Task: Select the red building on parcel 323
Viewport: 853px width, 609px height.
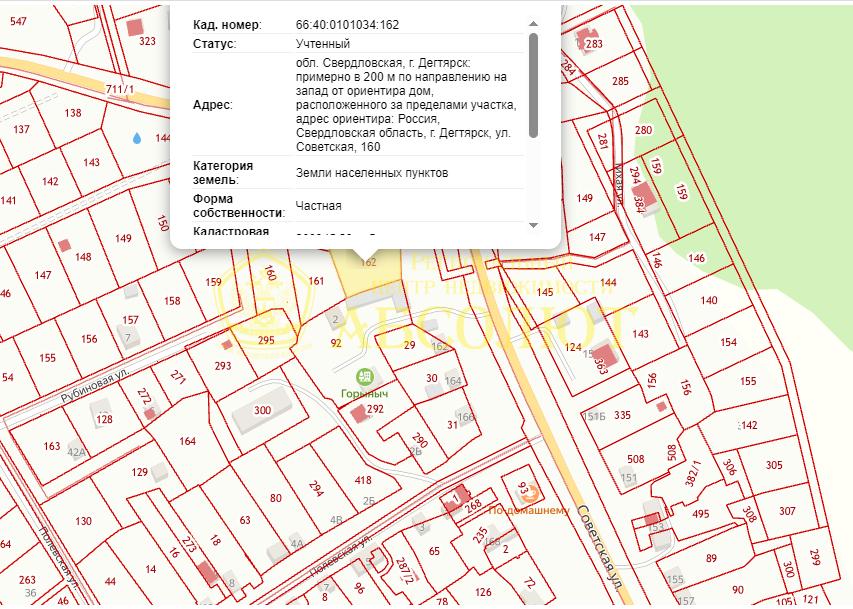Action: coord(134,27)
